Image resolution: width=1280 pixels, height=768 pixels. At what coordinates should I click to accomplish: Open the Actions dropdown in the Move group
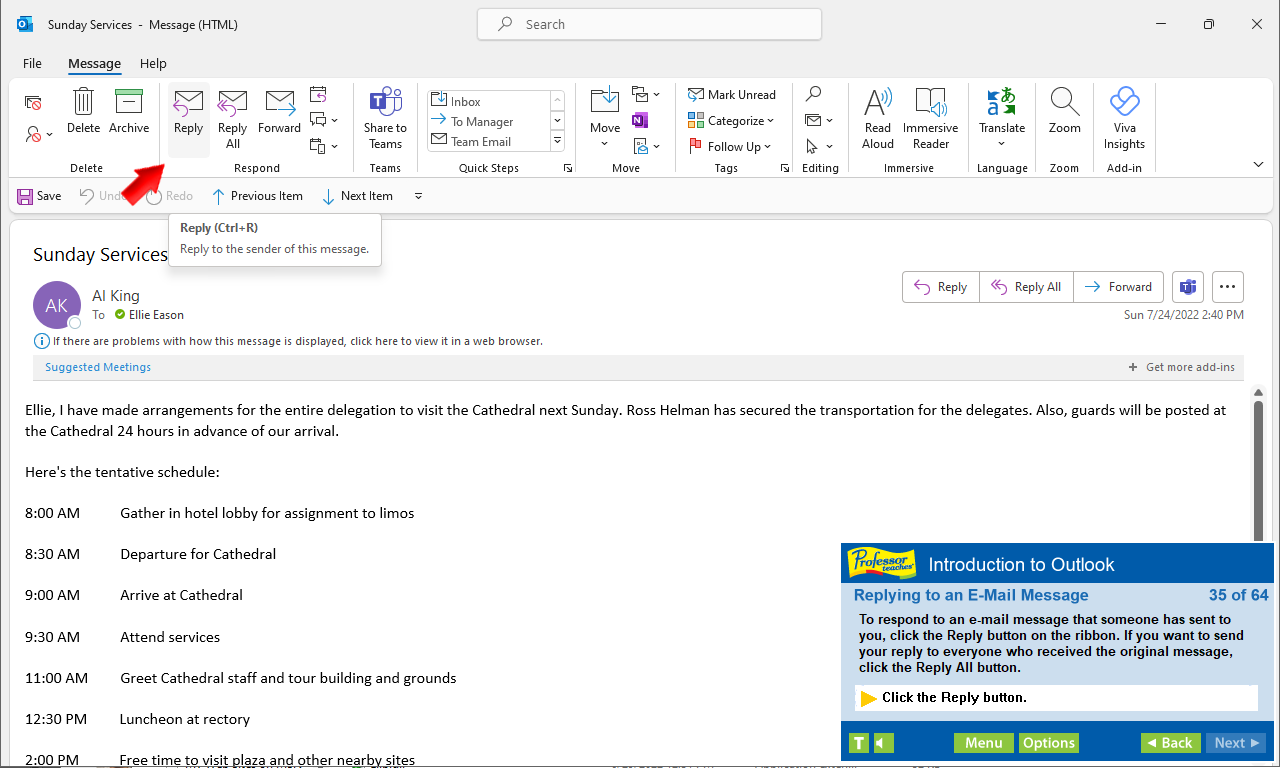(646, 146)
